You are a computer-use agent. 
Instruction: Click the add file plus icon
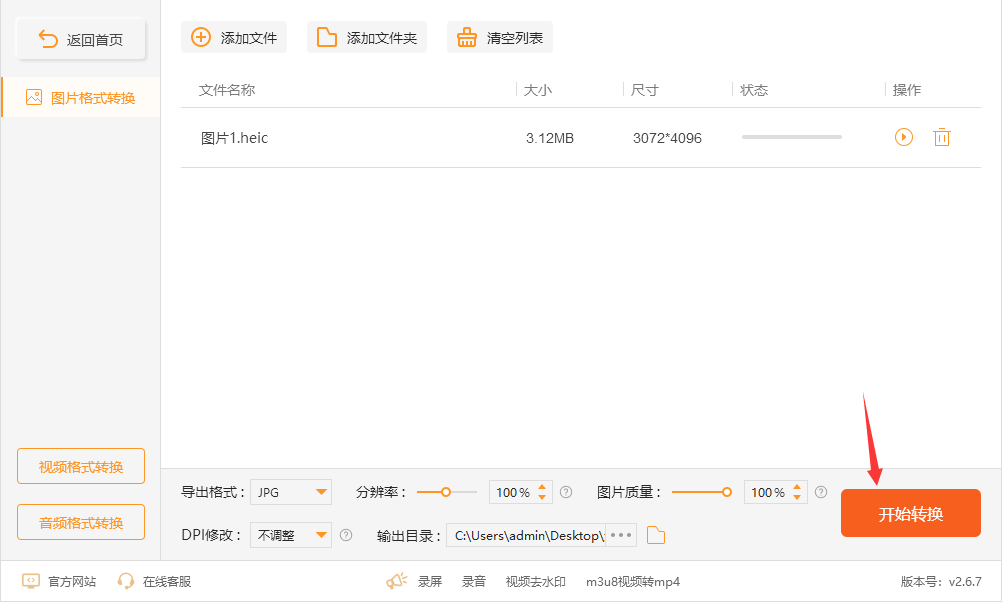point(201,37)
